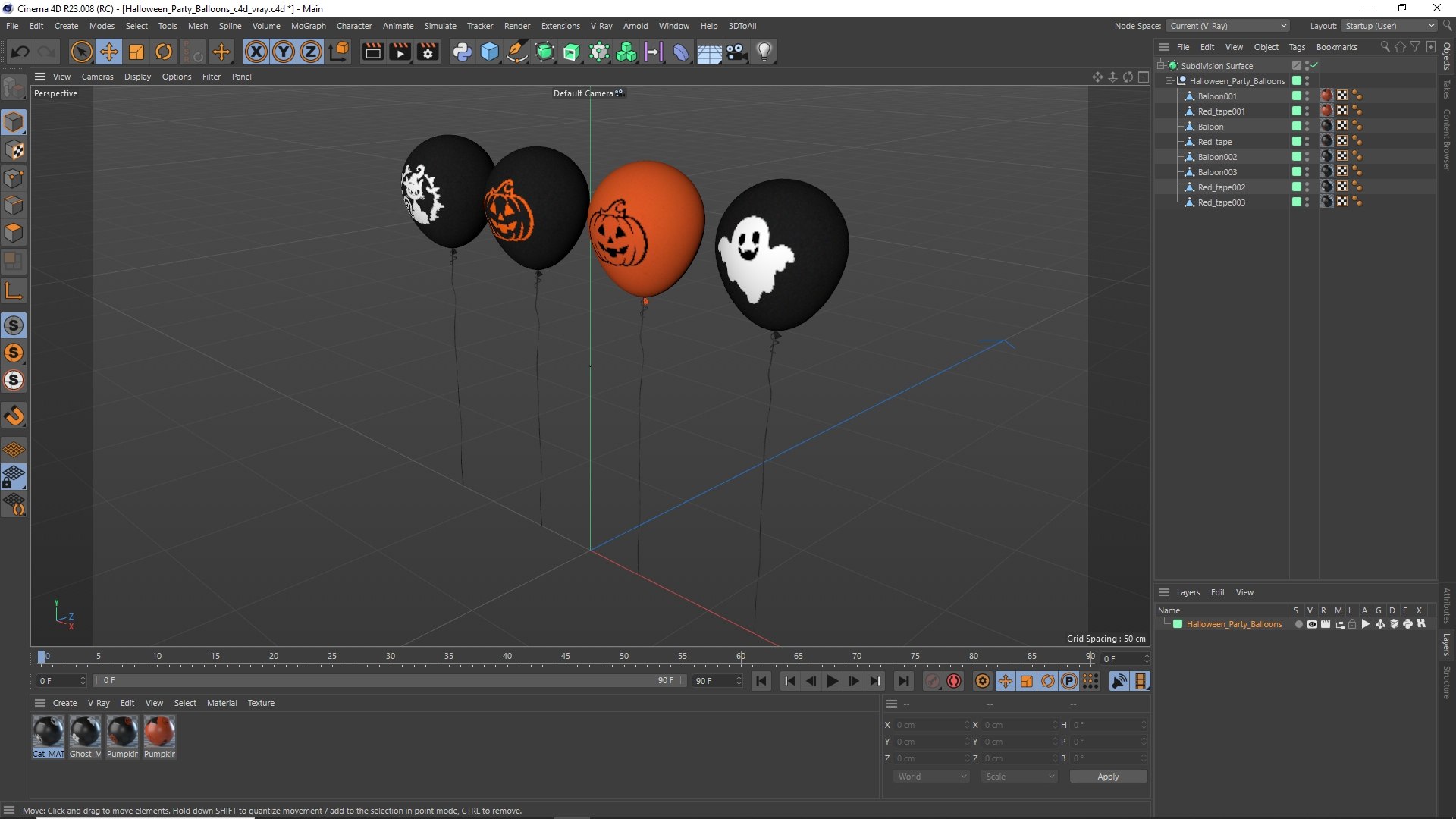This screenshot has height=819, width=1456.
Task: Toggle layer solo dot
Action: point(1298,624)
